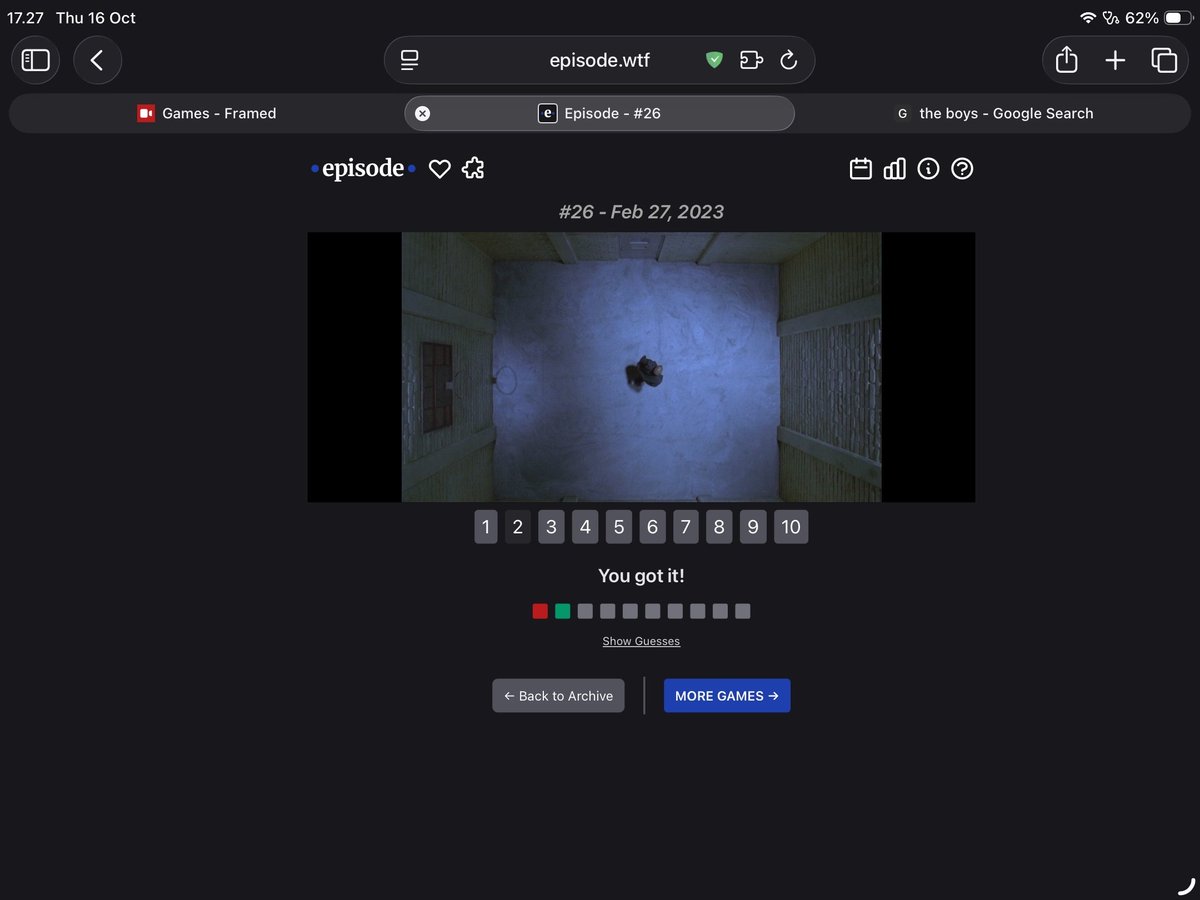This screenshot has height=900, width=1200.
Task: View the statistics bar chart icon
Action: coord(895,169)
